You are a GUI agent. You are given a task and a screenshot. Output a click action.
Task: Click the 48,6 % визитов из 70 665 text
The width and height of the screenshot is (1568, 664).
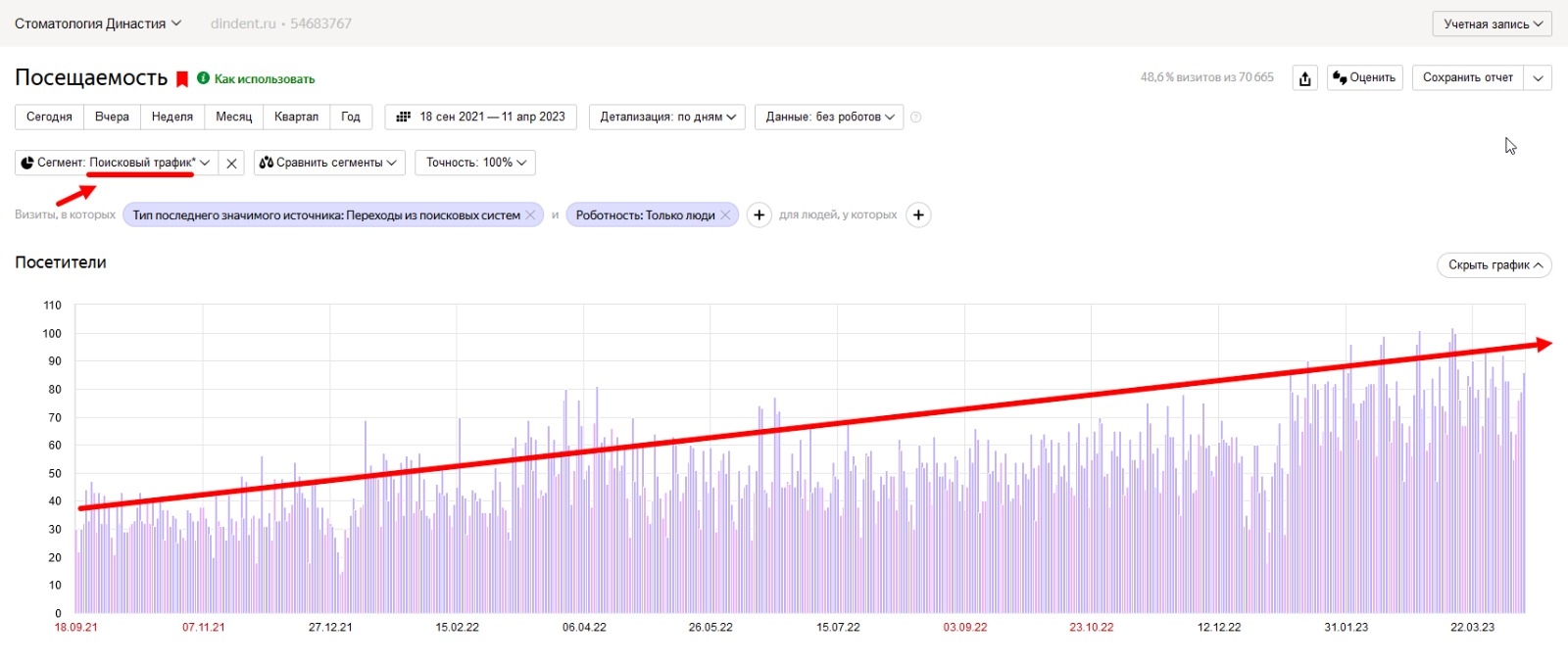1207,77
